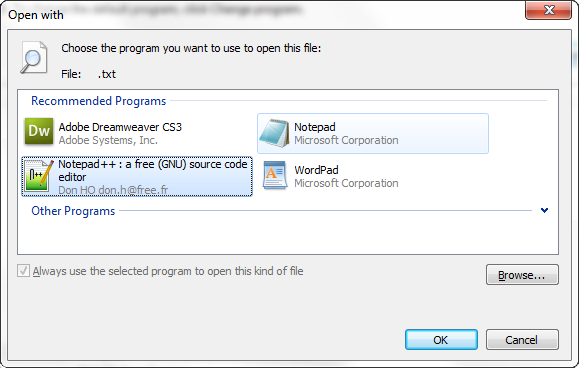Click the Always use the selected program label
The image size is (579, 368).
[x=168, y=271]
